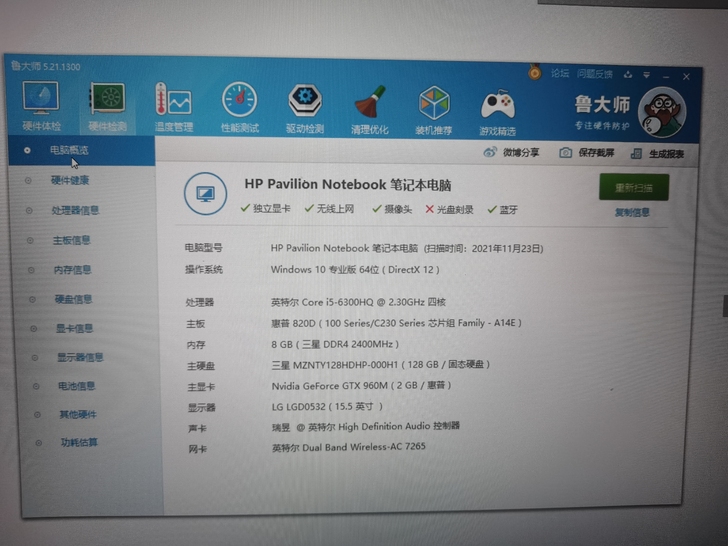The width and height of the screenshot is (728, 546).
Task: Click Dual Band Wireless-AC 7265 value
Action: 349,447
